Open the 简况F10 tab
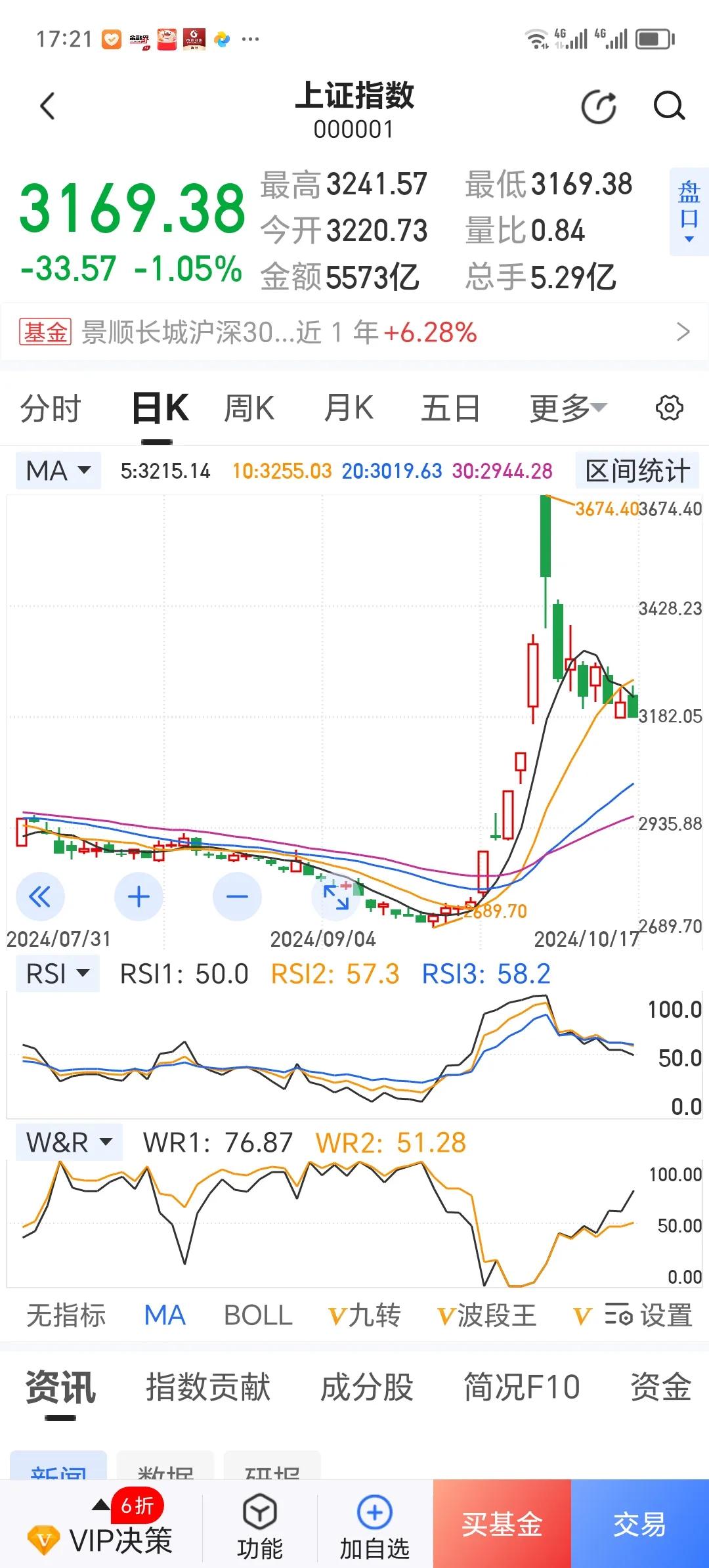709x1568 pixels. pyautogui.click(x=522, y=1387)
